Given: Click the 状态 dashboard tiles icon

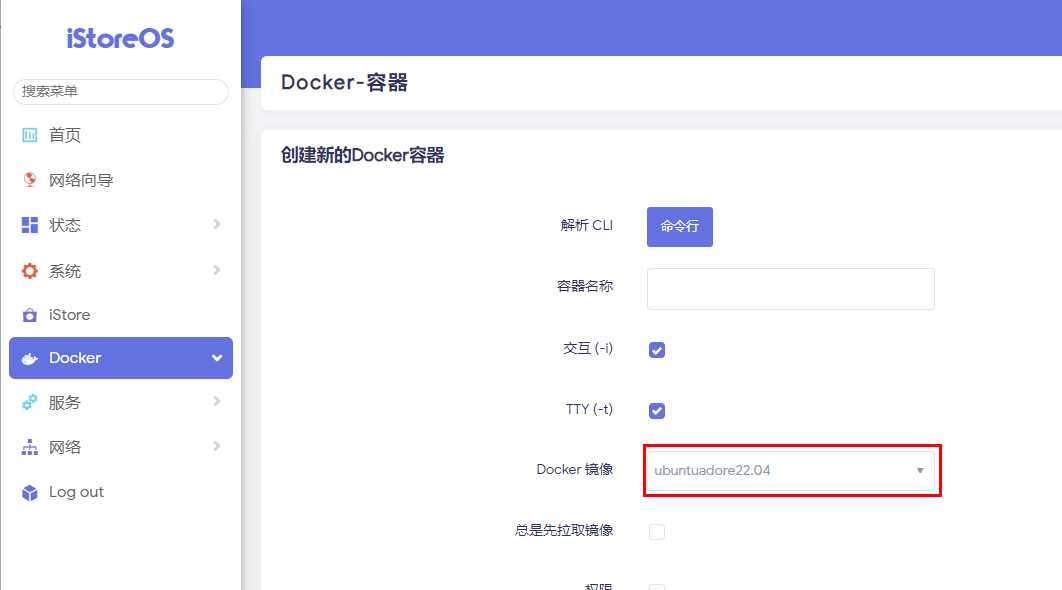Looking at the screenshot, I should 30,225.
